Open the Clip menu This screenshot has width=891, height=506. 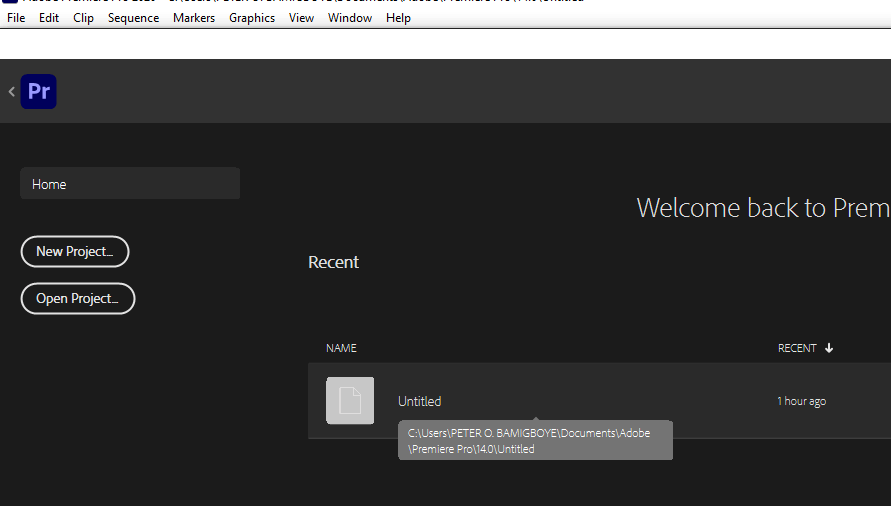pos(83,18)
